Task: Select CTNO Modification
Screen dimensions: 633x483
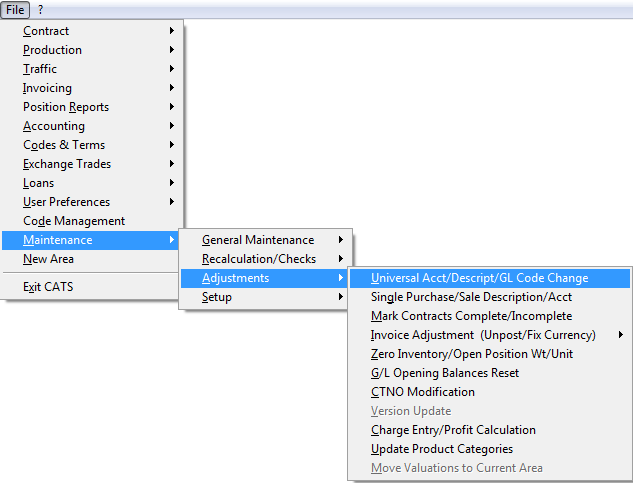Action: [x=490, y=392]
